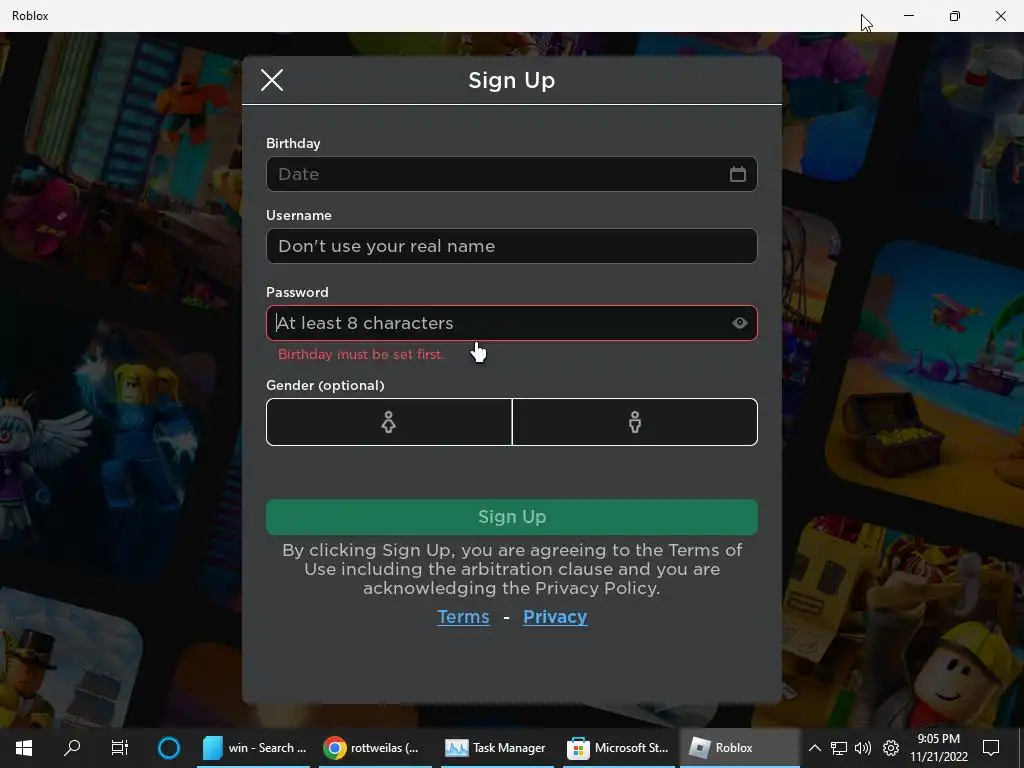The width and height of the screenshot is (1024, 768).
Task: Select the male gender option
Action: (635, 422)
